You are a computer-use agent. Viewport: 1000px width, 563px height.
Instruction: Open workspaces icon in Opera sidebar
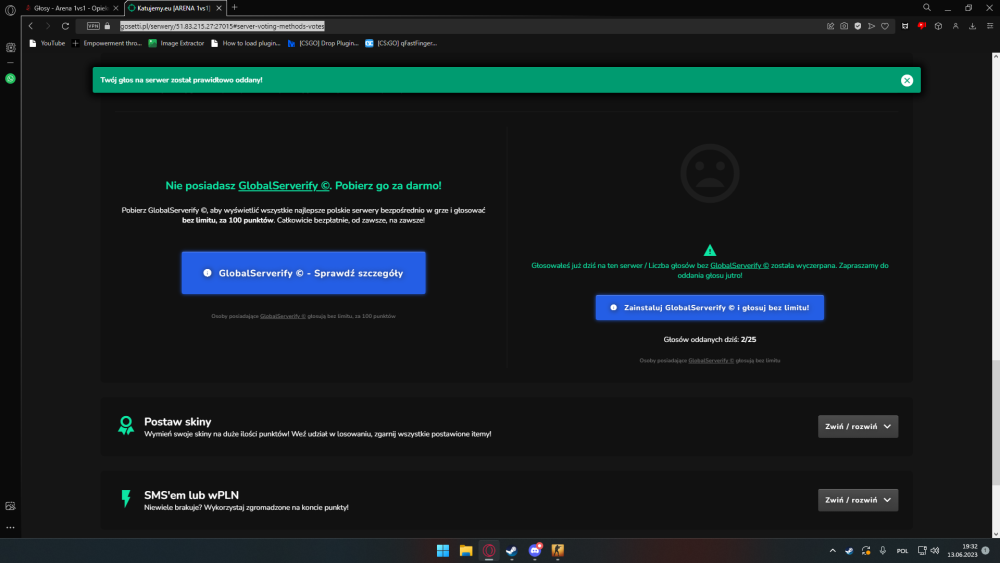[10, 48]
